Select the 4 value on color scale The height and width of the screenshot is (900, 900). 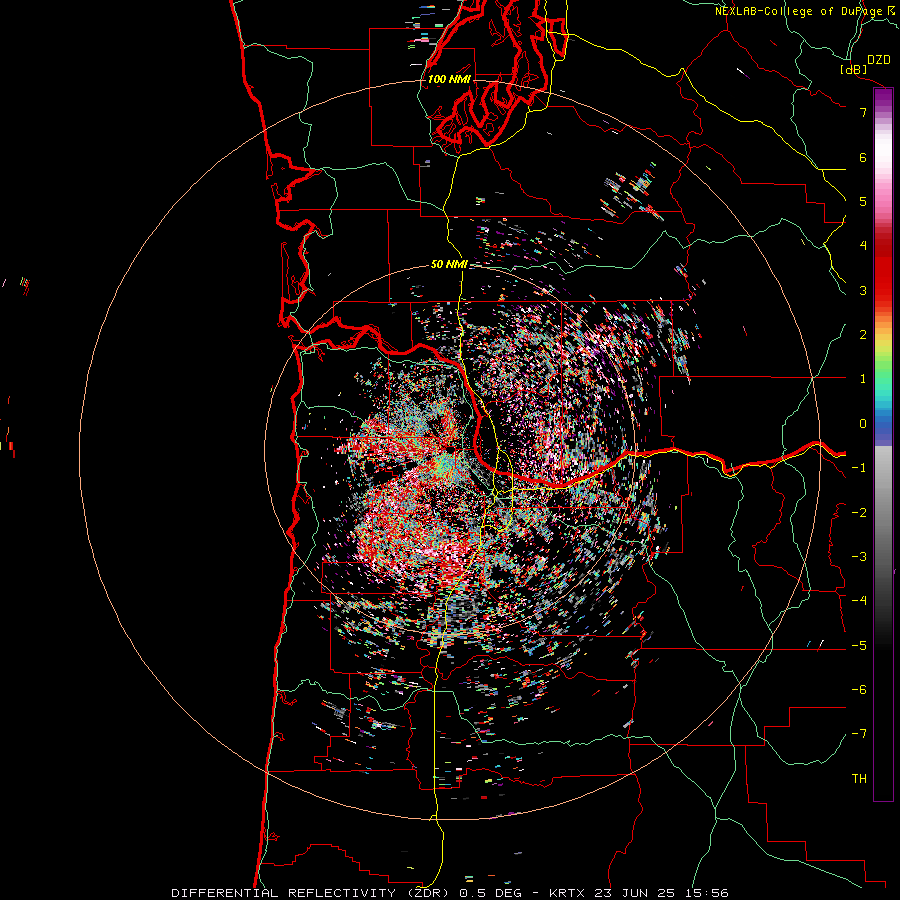tap(863, 246)
